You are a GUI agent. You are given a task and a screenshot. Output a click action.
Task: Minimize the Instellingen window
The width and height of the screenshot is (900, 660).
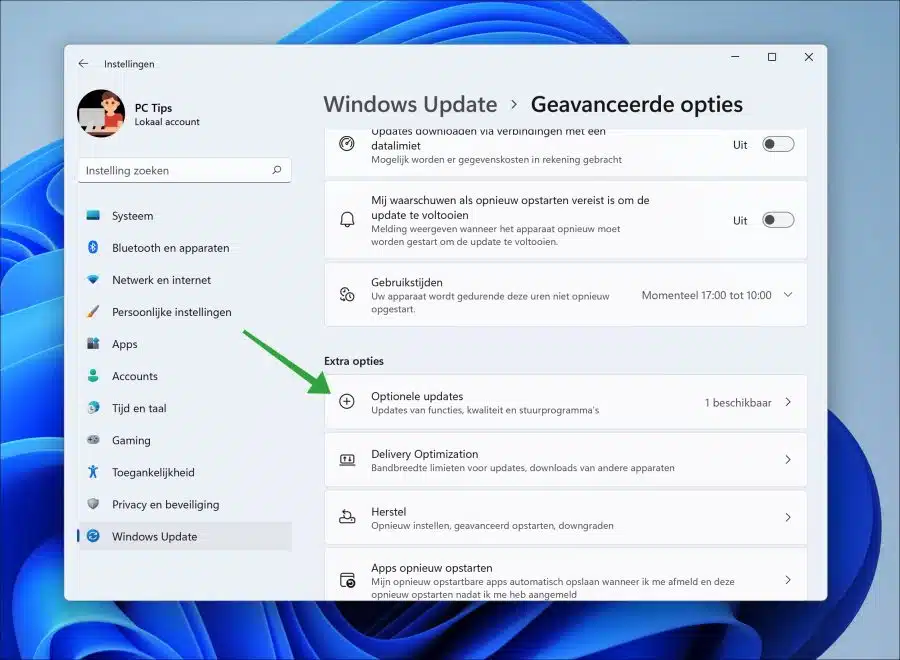pyautogui.click(x=735, y=57)
